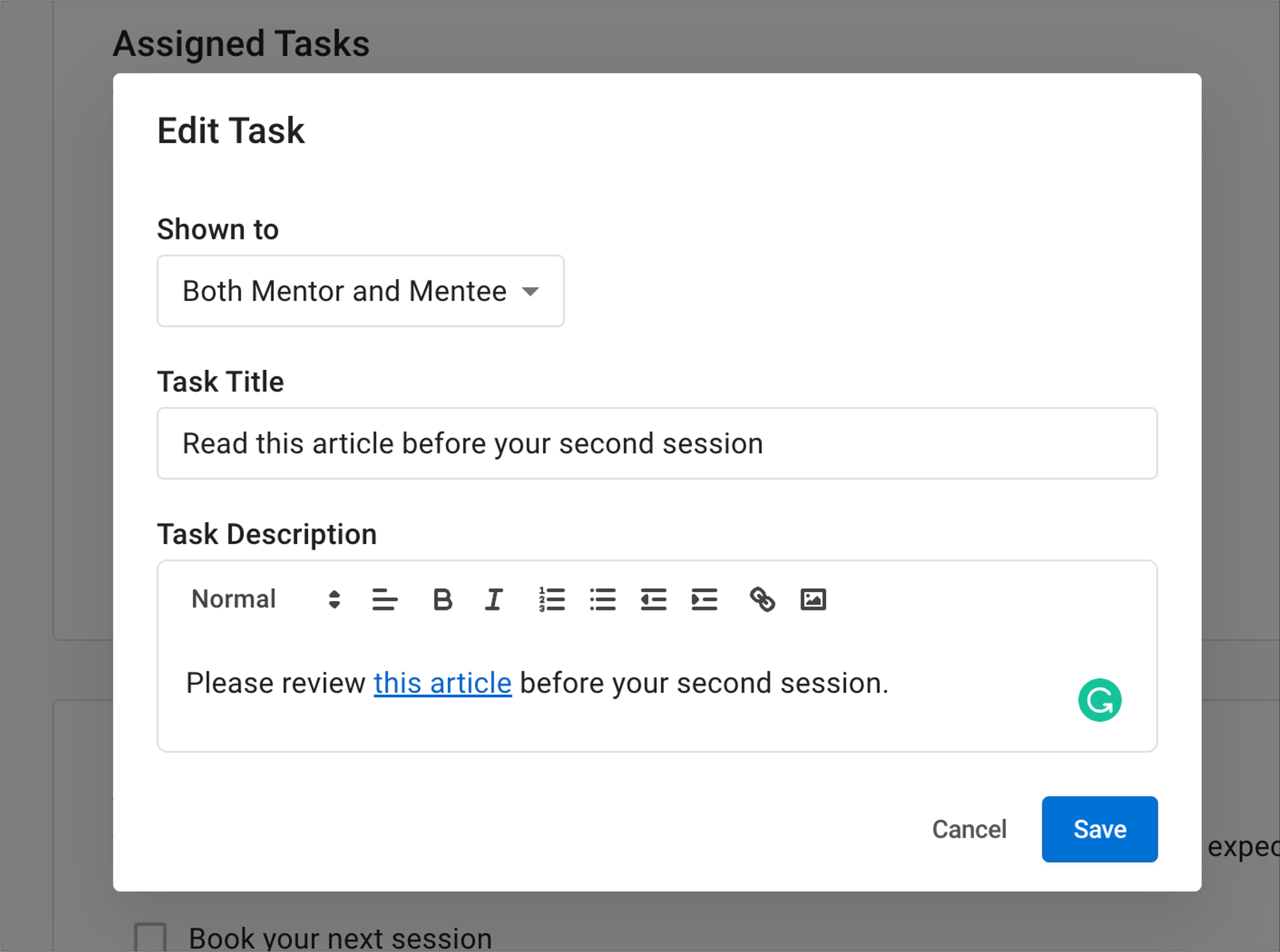The height and width of the screenshot is (952, 1280).
Task: Open text alignment options
Action: (x=385, y=599)
